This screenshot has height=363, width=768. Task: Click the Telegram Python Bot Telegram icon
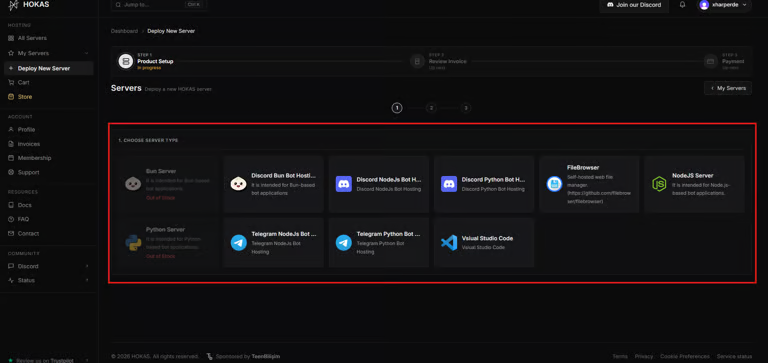pos(344,242)
